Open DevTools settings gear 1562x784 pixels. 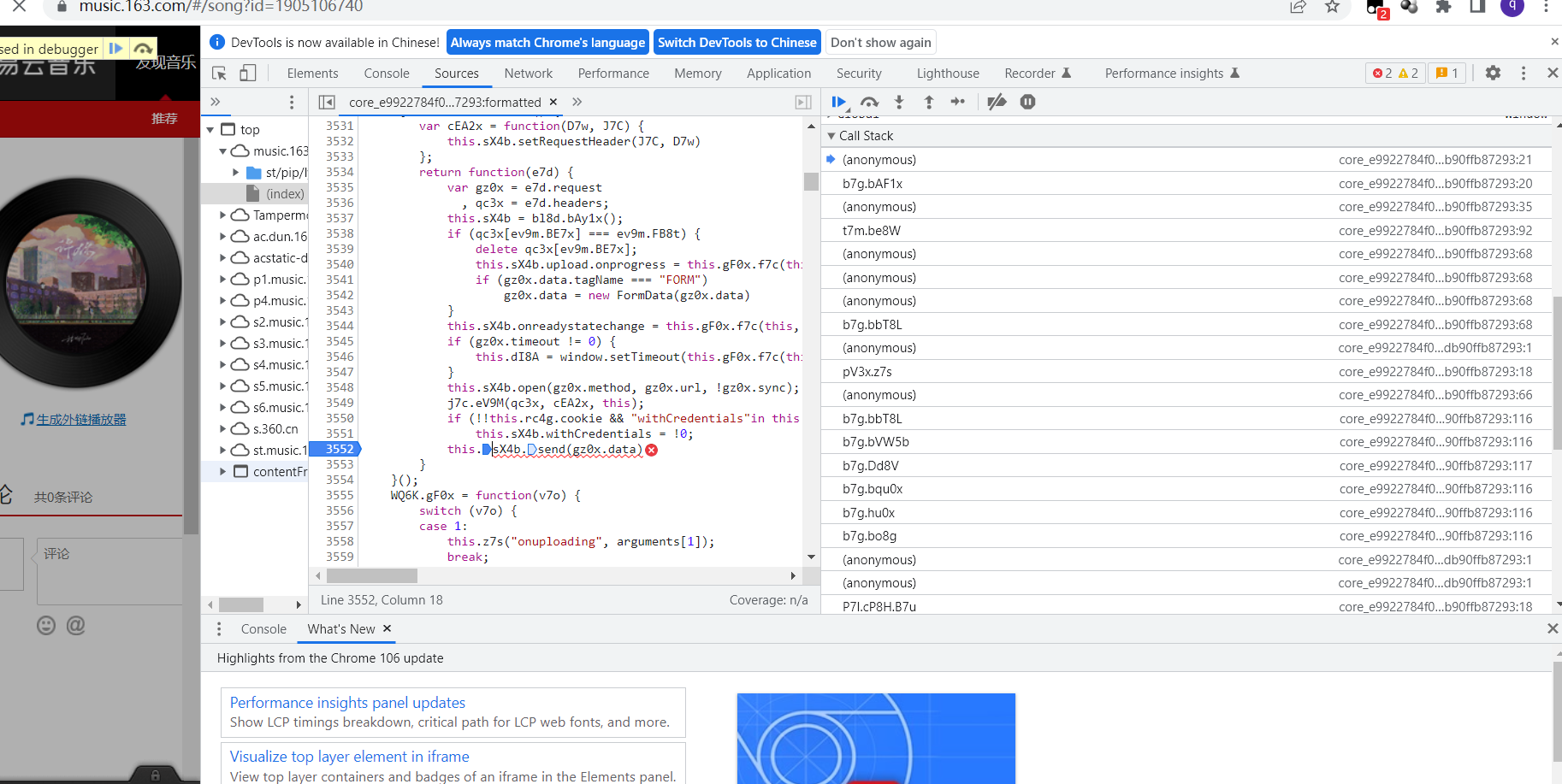pyautogui.click(x=1493, y=74)
